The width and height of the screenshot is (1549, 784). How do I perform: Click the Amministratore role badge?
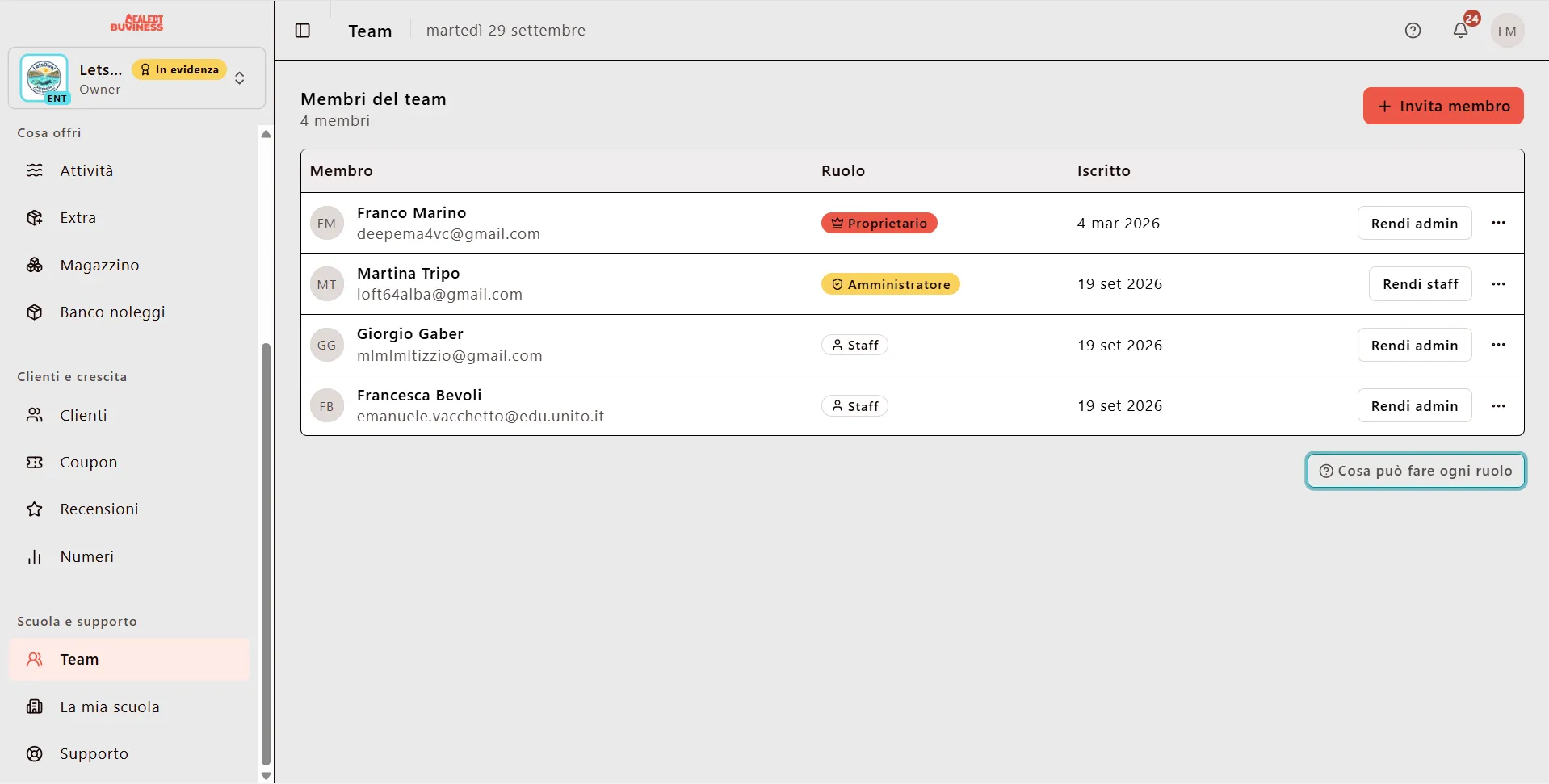point(890,284)
